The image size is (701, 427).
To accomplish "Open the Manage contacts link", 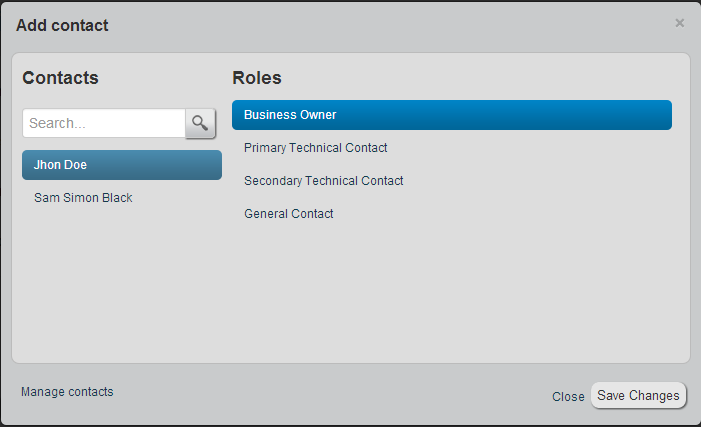I will coord(67,392).
